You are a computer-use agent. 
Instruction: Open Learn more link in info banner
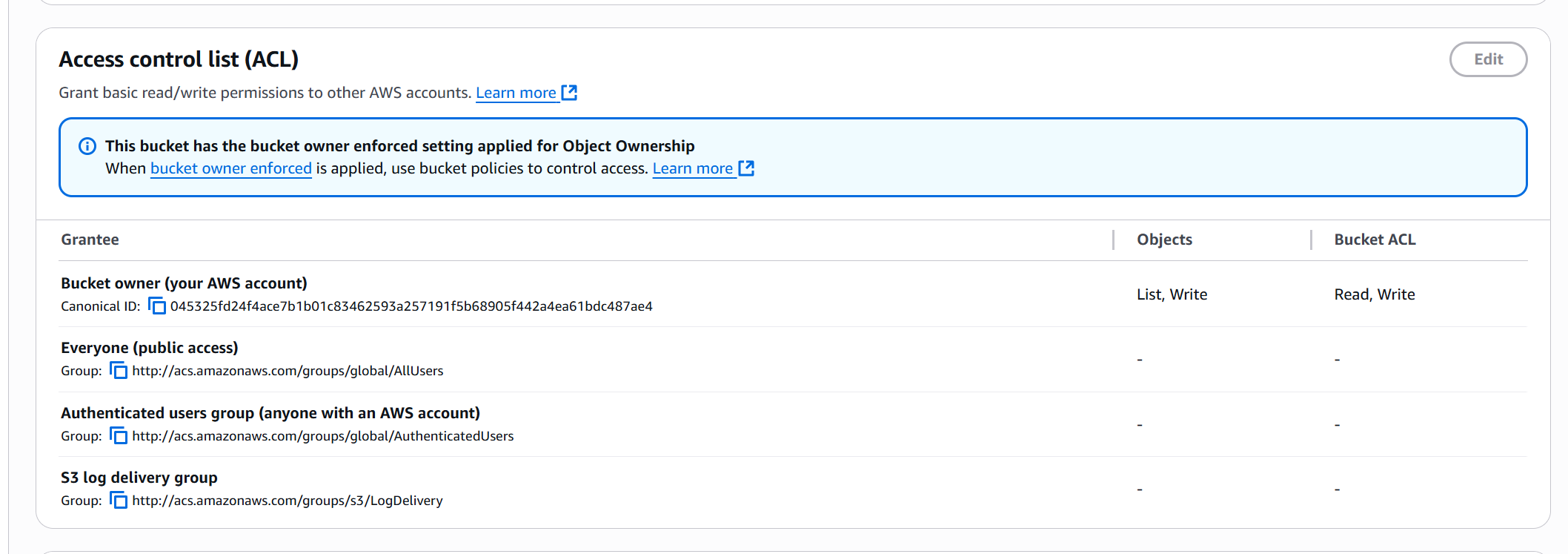coord(692,168)
